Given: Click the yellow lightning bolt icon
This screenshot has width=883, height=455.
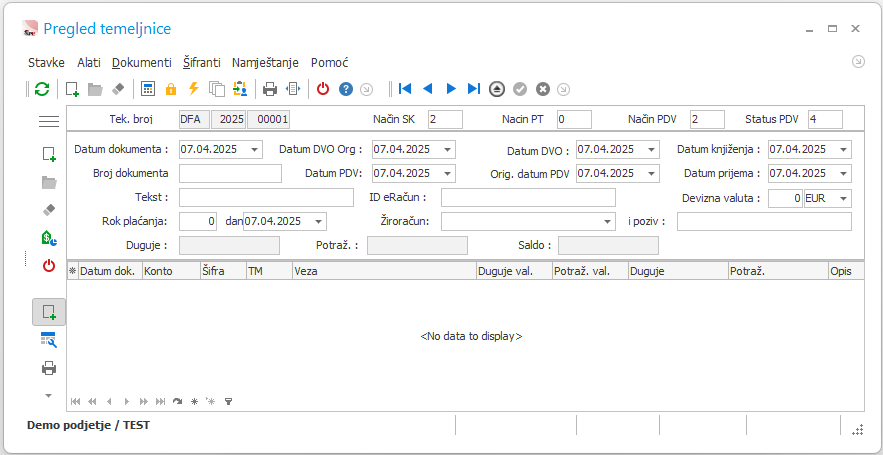Looking at the screenshot, I should [194, 88].
